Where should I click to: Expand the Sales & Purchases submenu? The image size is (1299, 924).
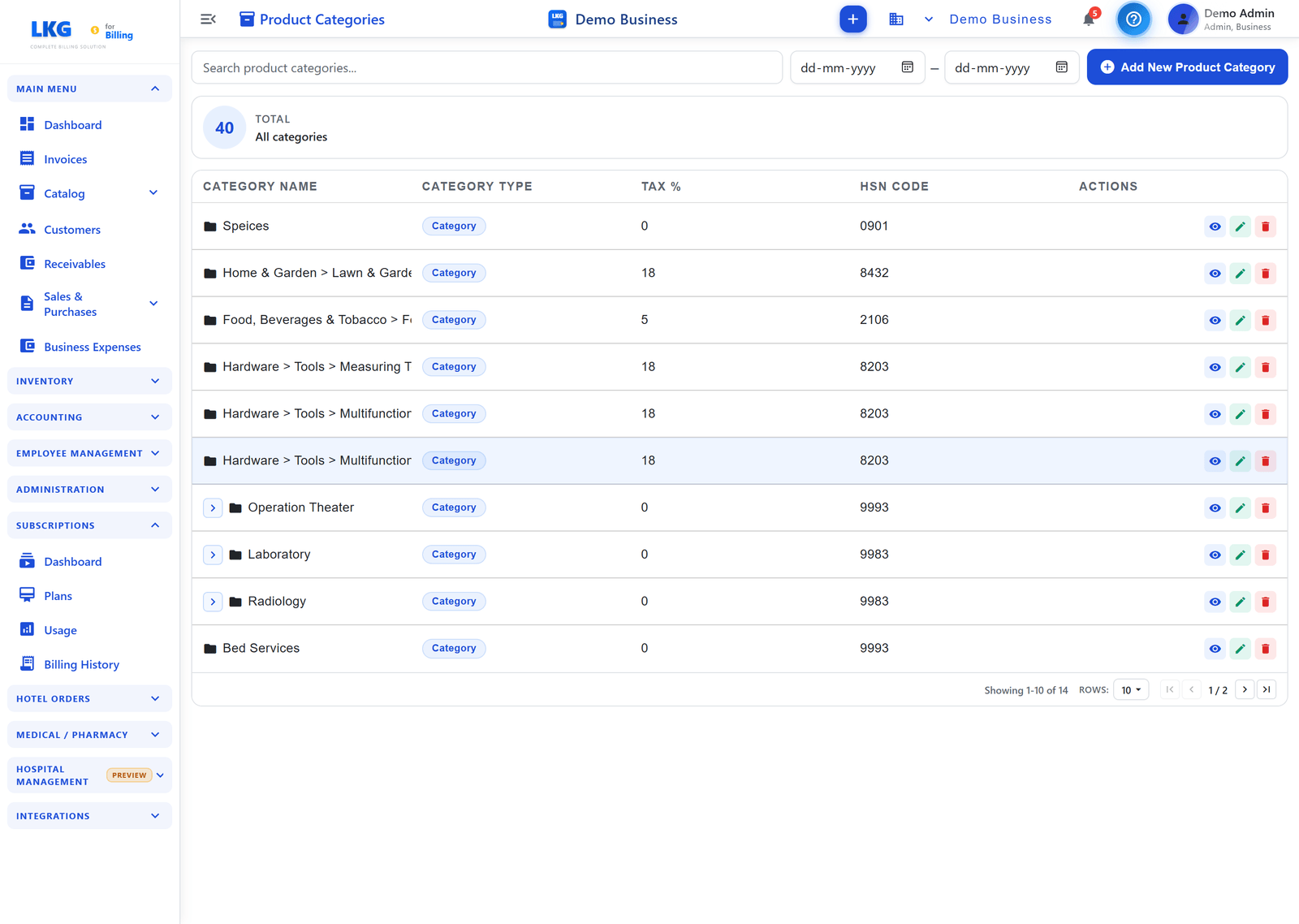[153, 304]
